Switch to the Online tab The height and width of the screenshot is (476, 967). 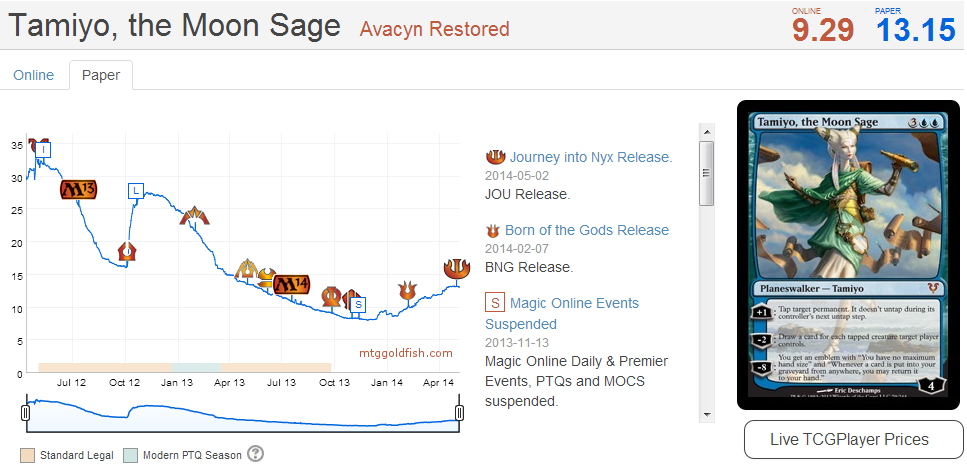point(33,75)
